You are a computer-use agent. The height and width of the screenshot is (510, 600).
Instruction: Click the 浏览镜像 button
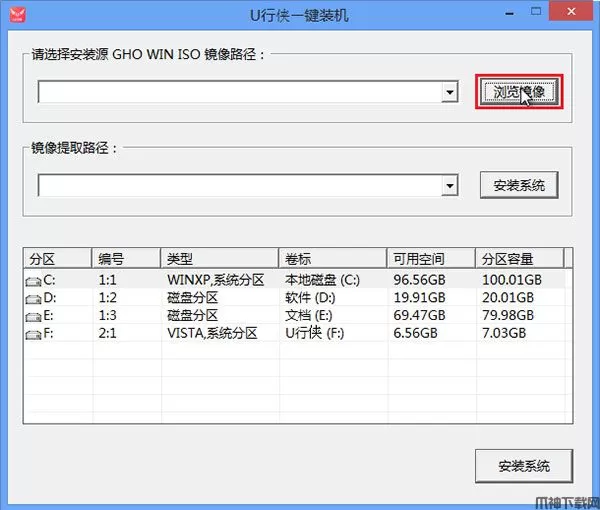519,92
